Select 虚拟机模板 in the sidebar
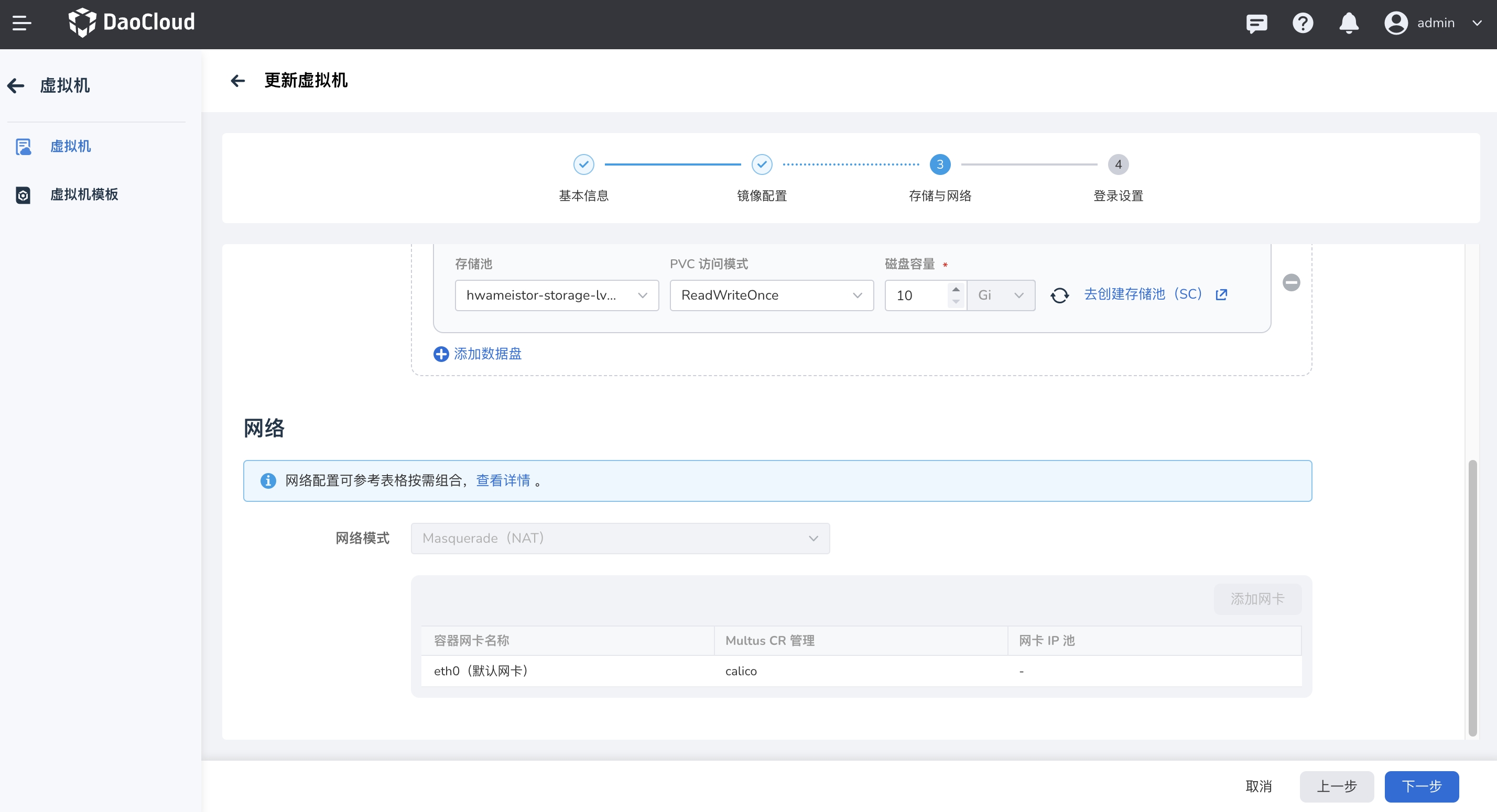The width and height of the screenshot is (1497, 812). [x=84, y=194]
